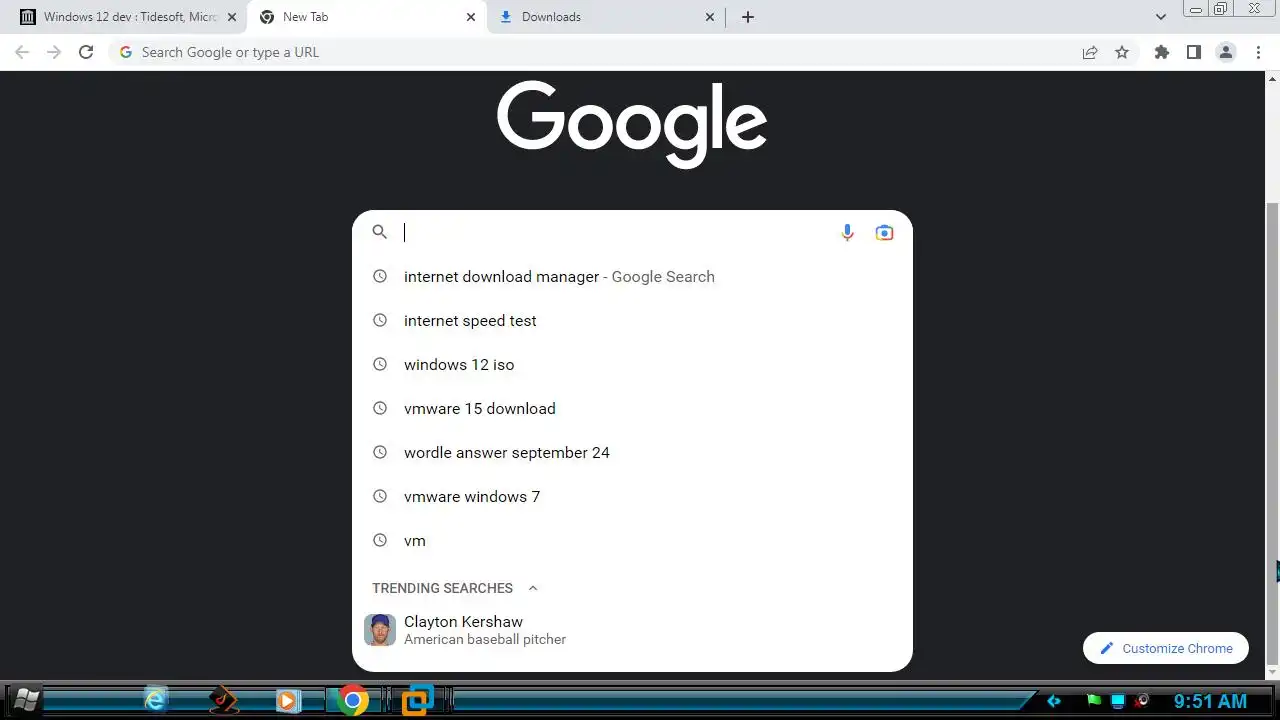Go forward using the forward arrow
Screen dimensions: 1280x720
click(x=54, y=52)
